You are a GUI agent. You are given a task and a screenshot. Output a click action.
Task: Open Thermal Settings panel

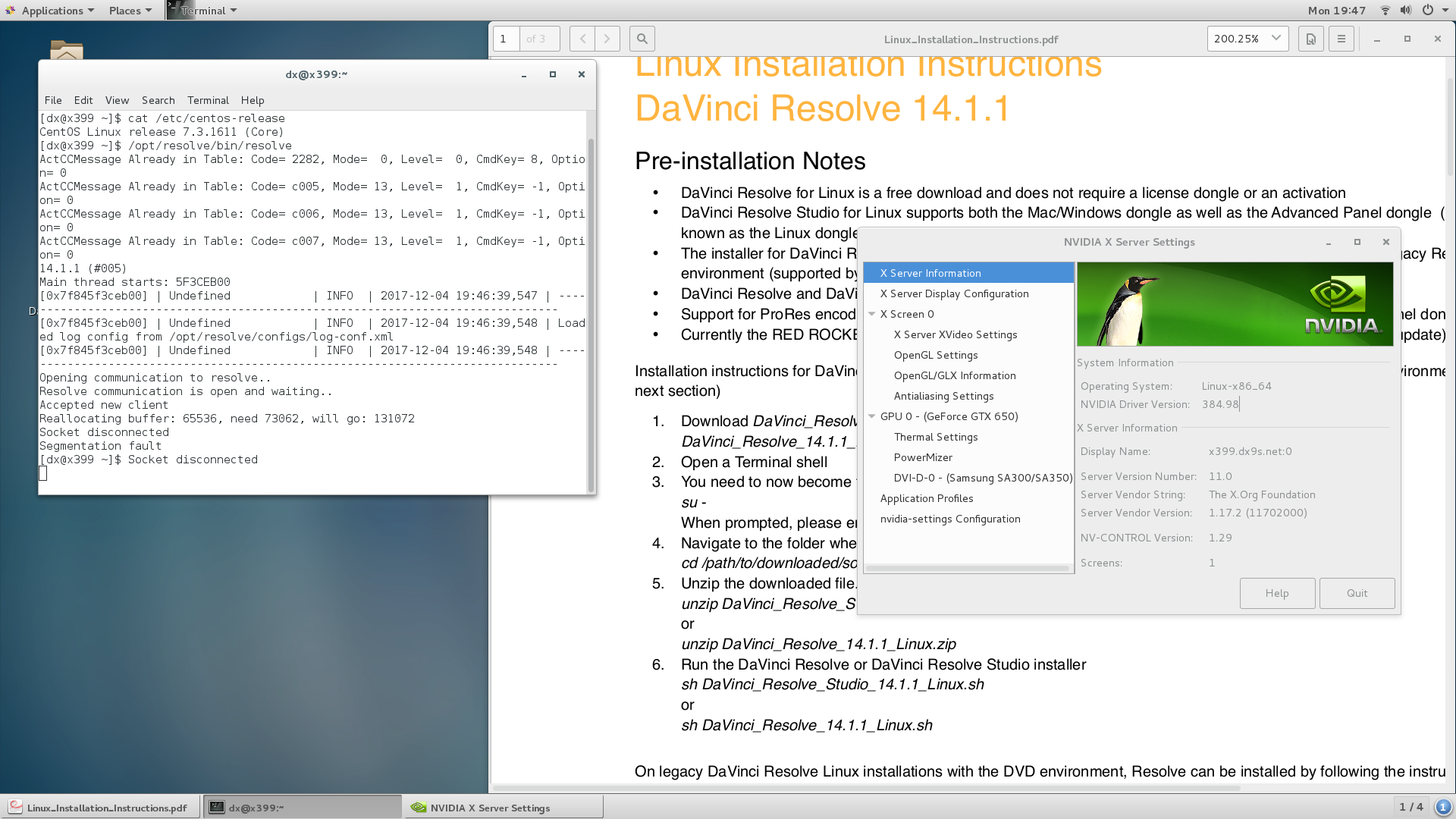[x=935, y=436]
